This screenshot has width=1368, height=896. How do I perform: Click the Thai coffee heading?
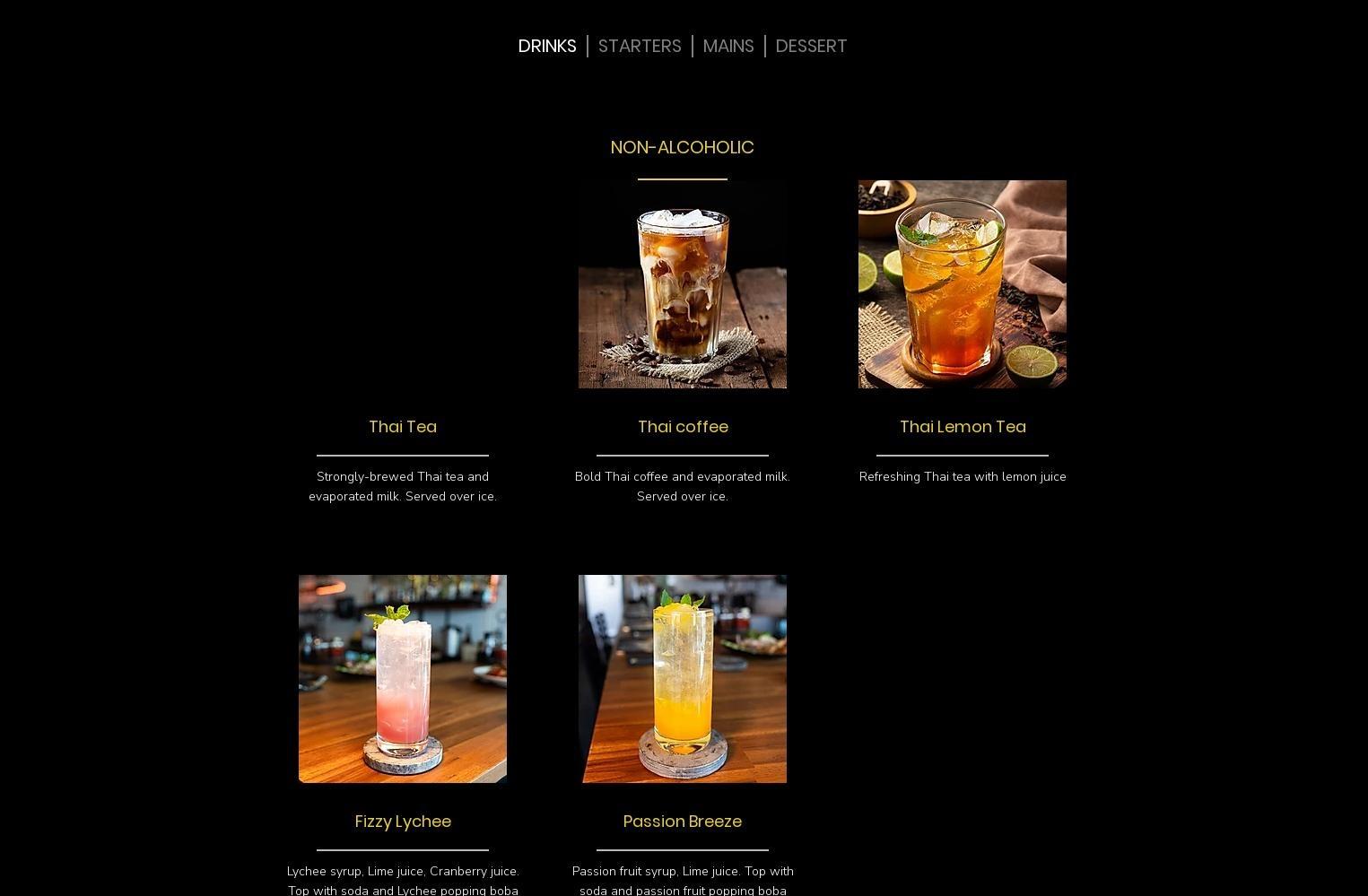(683, 427)
